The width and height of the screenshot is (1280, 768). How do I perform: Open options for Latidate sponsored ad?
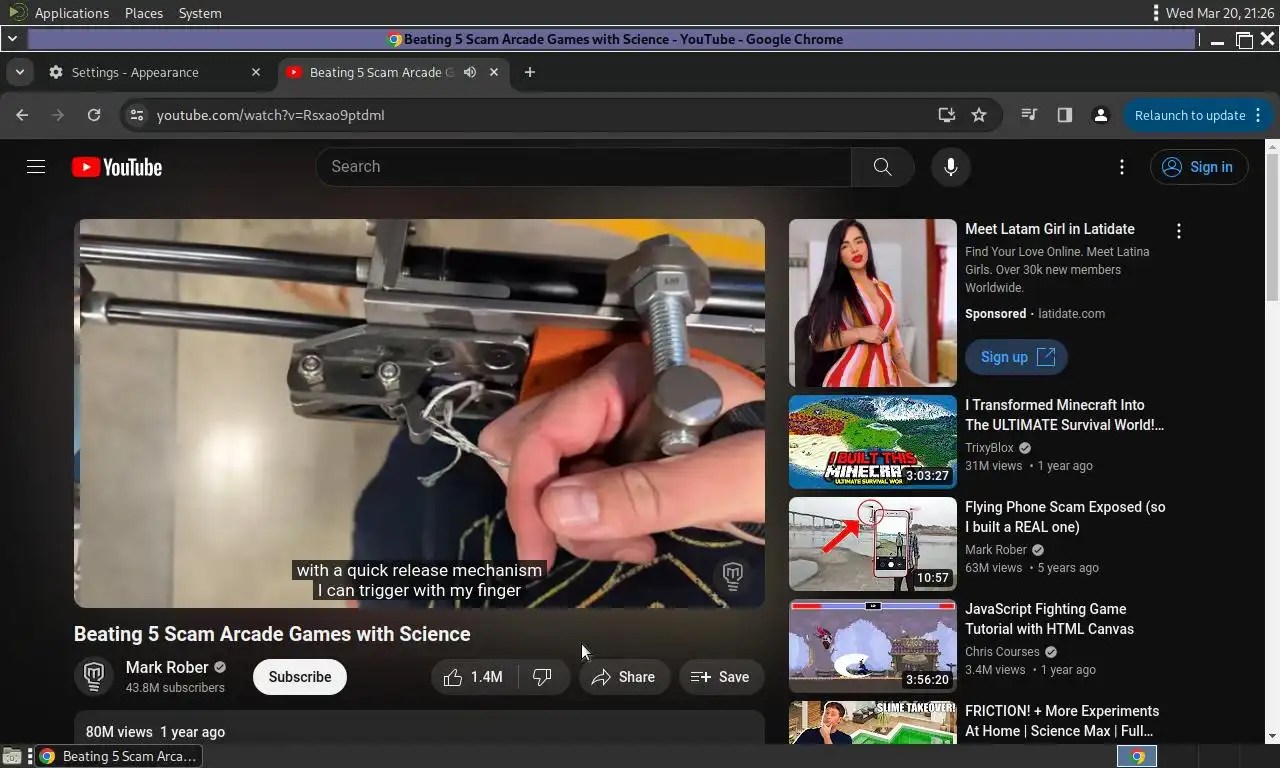1179,231
